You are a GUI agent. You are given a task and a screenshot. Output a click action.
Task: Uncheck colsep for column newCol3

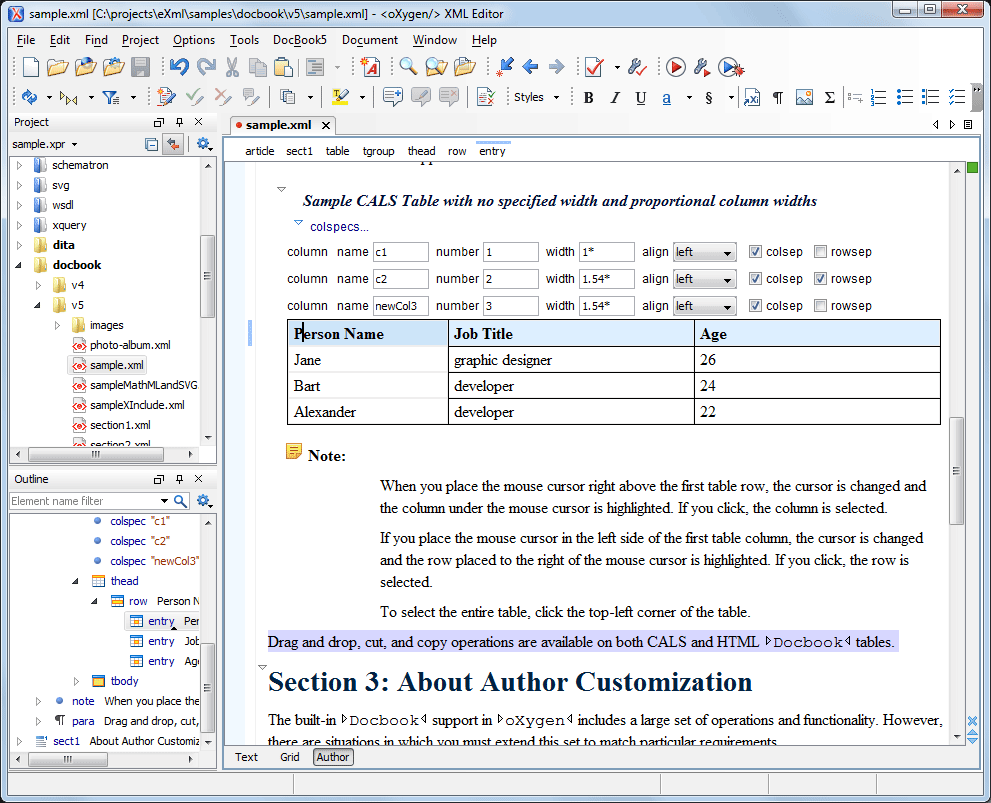click(x=755, y=306)
